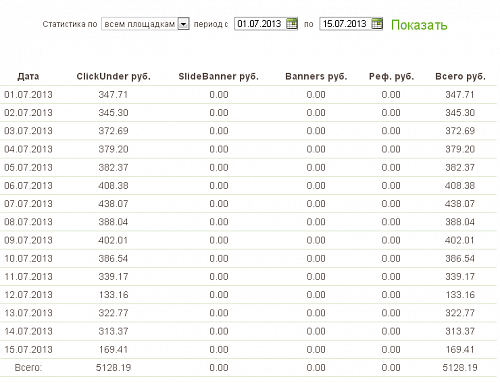Image resolution: width=500 pixels, height=383 pixels.
Task: Click the ClickUnder total 5128.19
Action: pos(113,368)
